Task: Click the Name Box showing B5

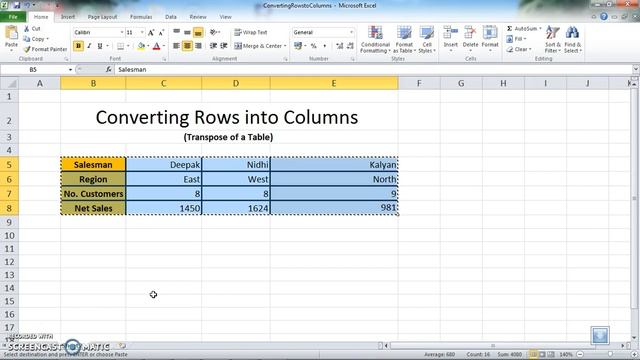Action: [x=33, y=70]
